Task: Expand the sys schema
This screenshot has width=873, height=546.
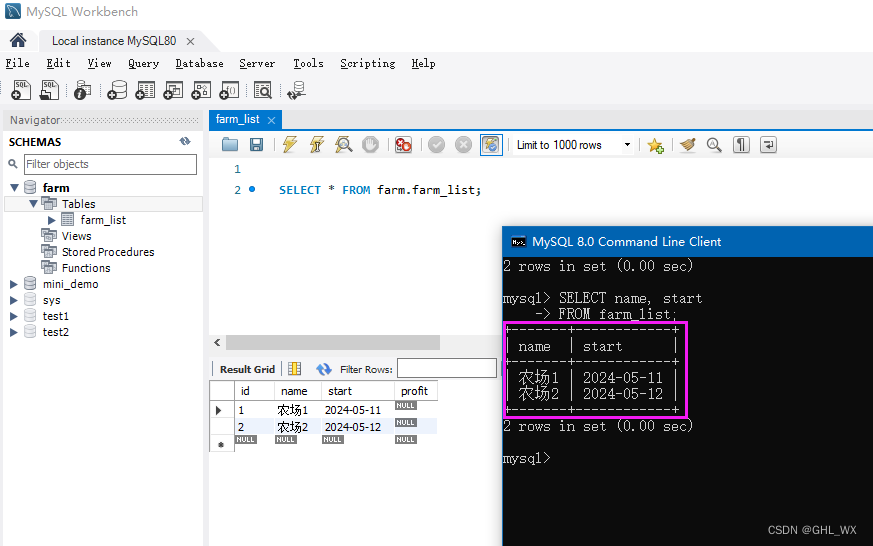Action: pos(14,300)
